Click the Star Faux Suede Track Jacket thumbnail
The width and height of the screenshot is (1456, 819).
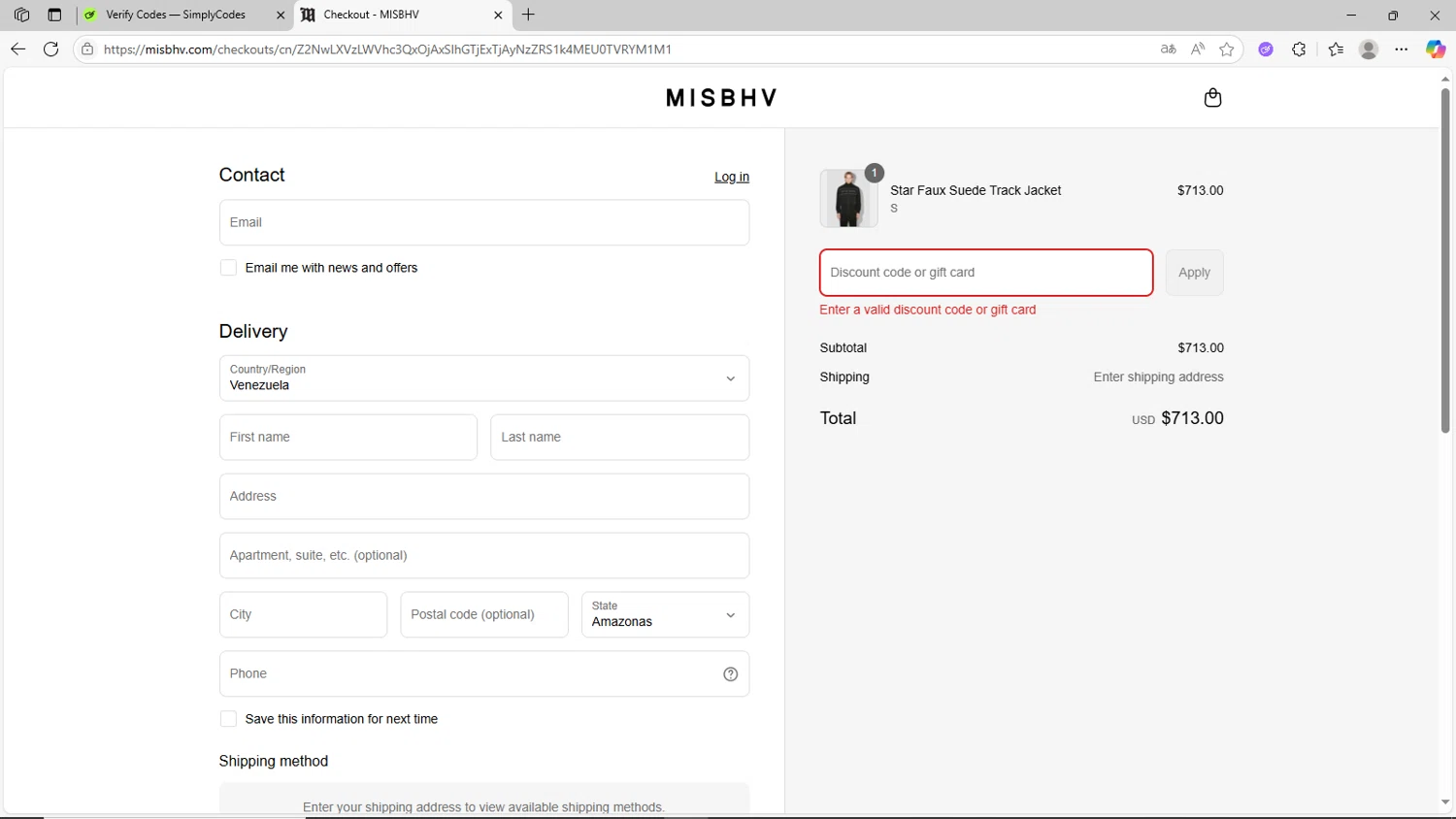pyautogui.click(x=848, y=198)
